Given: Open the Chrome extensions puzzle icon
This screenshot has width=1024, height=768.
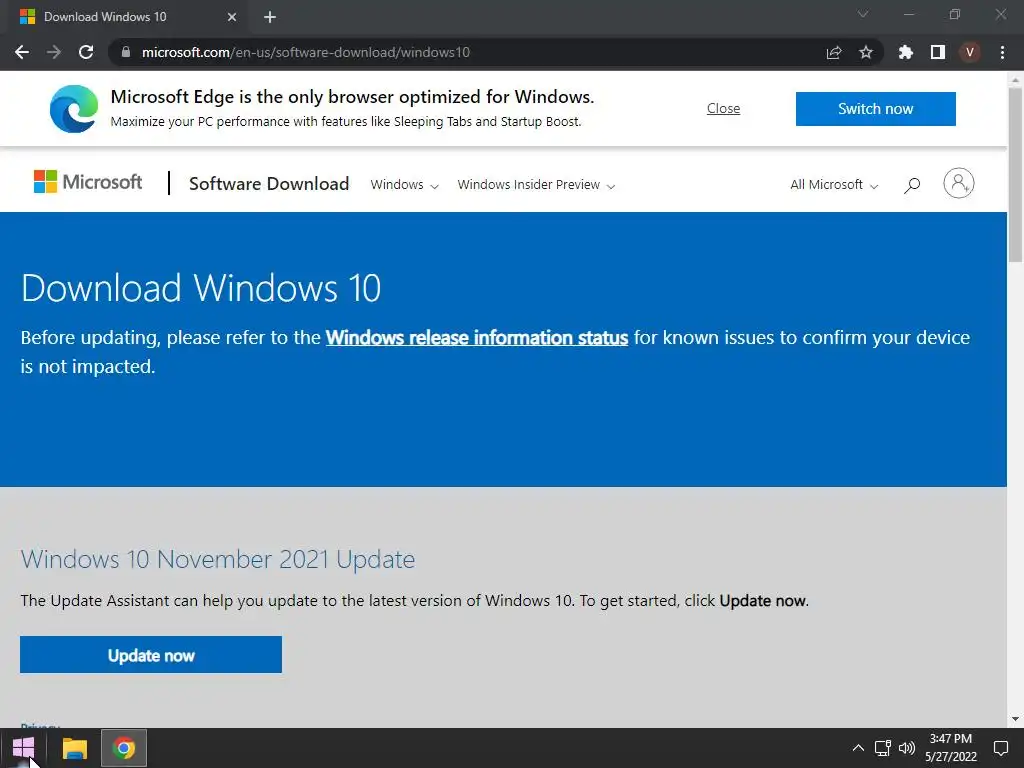Looking at the screenshot, I should point(906,52).
